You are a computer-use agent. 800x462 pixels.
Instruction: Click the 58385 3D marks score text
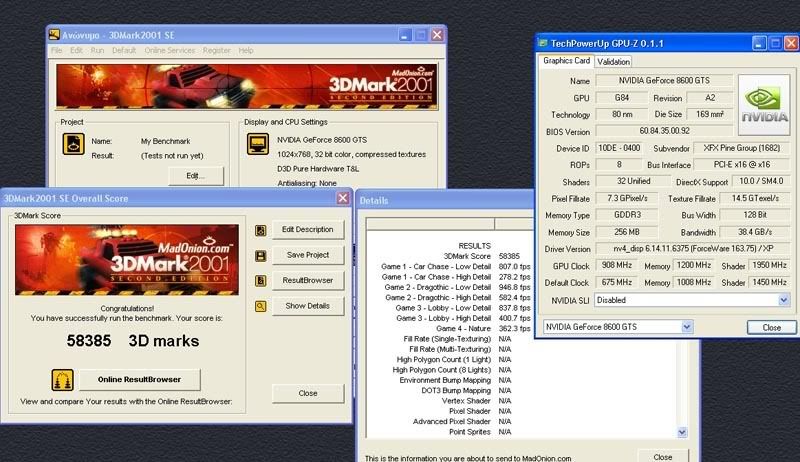[x=133, y=341]
